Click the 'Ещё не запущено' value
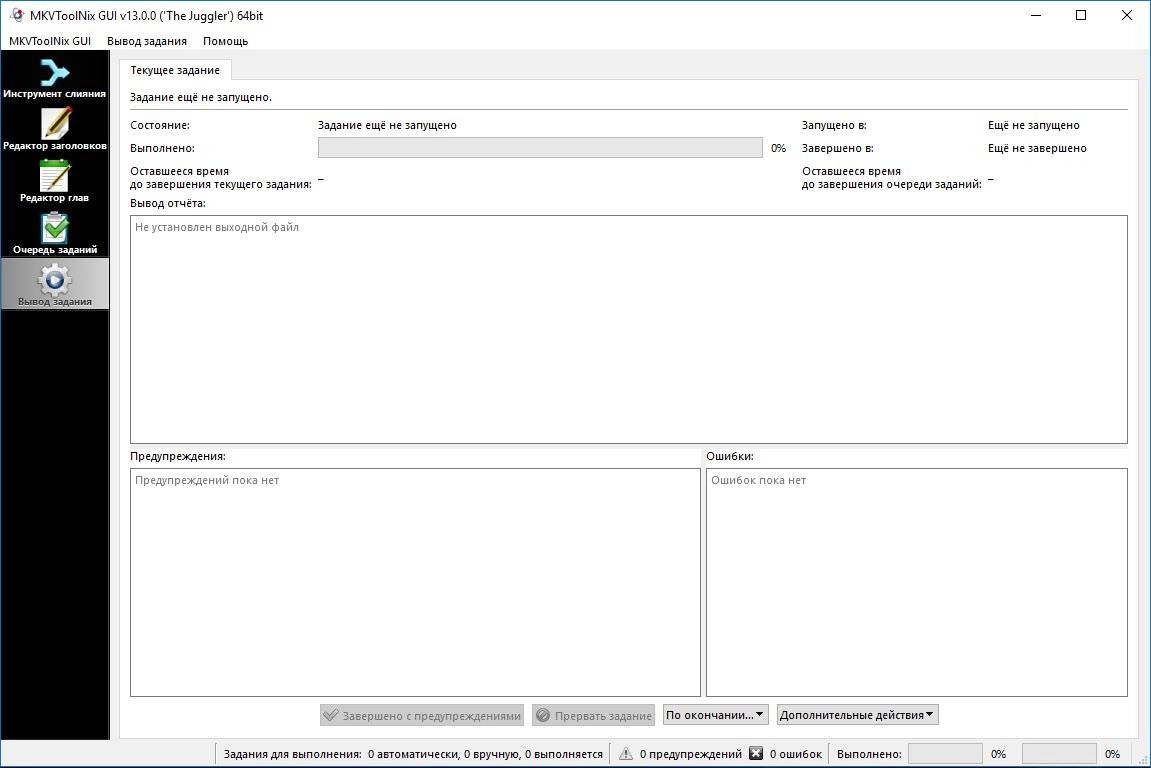The width and height of the screenshot is (1151, 768). point(1034,126)
